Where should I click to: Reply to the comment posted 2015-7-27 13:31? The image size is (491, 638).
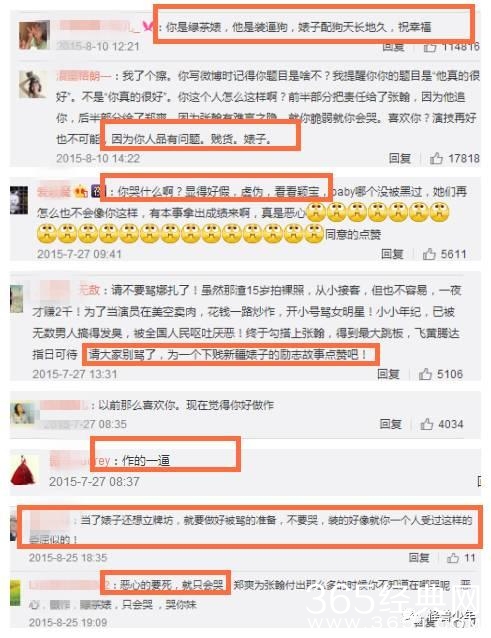pyautogui.click(x=388, y=374)
